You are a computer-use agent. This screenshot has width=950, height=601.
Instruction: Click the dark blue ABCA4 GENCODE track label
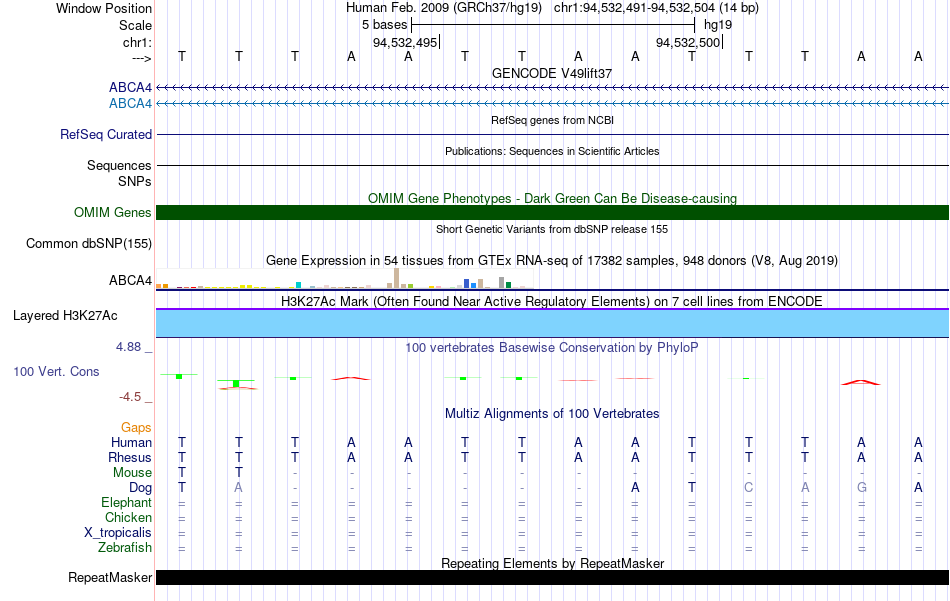tap(130, 87)
